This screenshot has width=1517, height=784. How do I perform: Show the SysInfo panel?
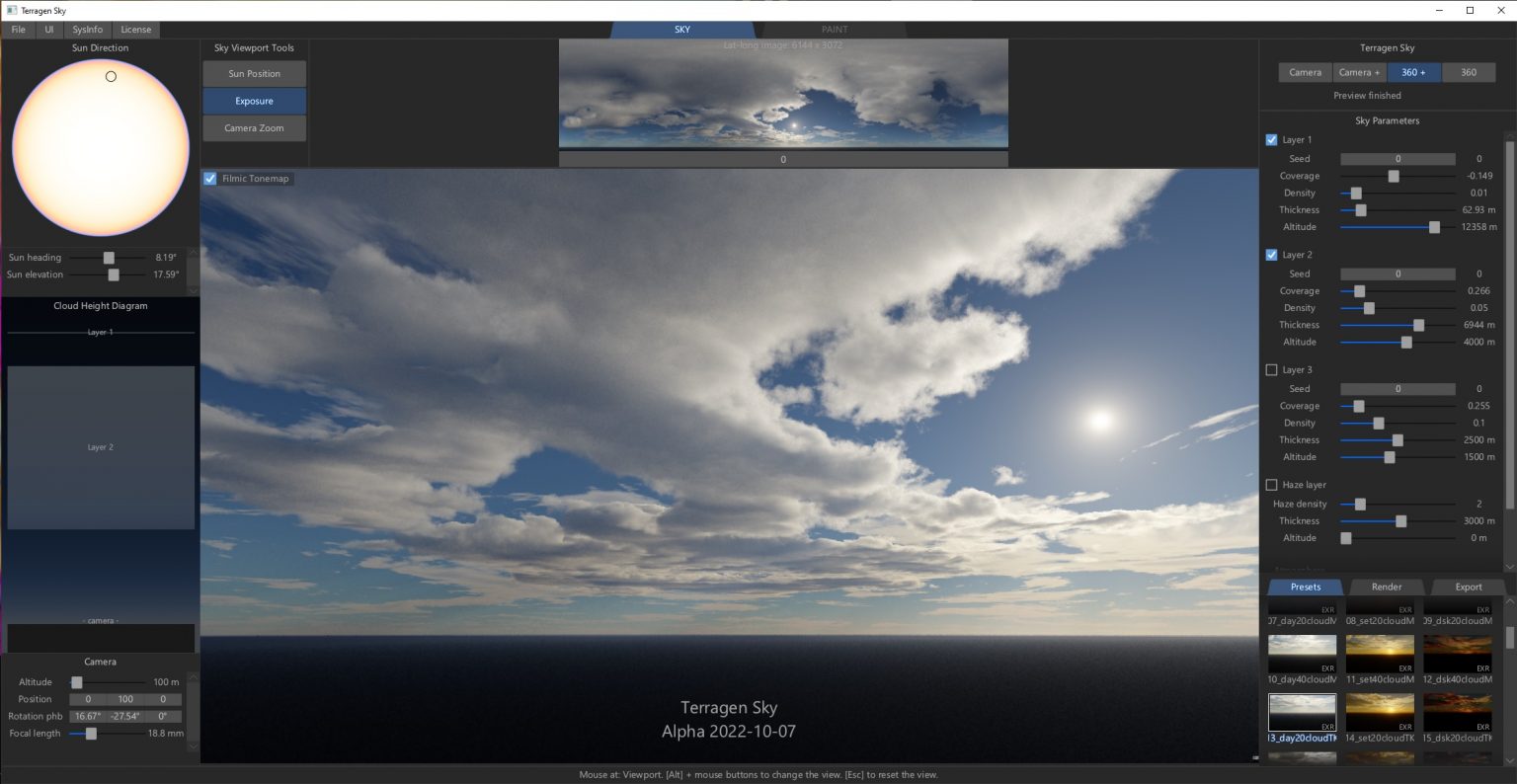pos(86,29)
